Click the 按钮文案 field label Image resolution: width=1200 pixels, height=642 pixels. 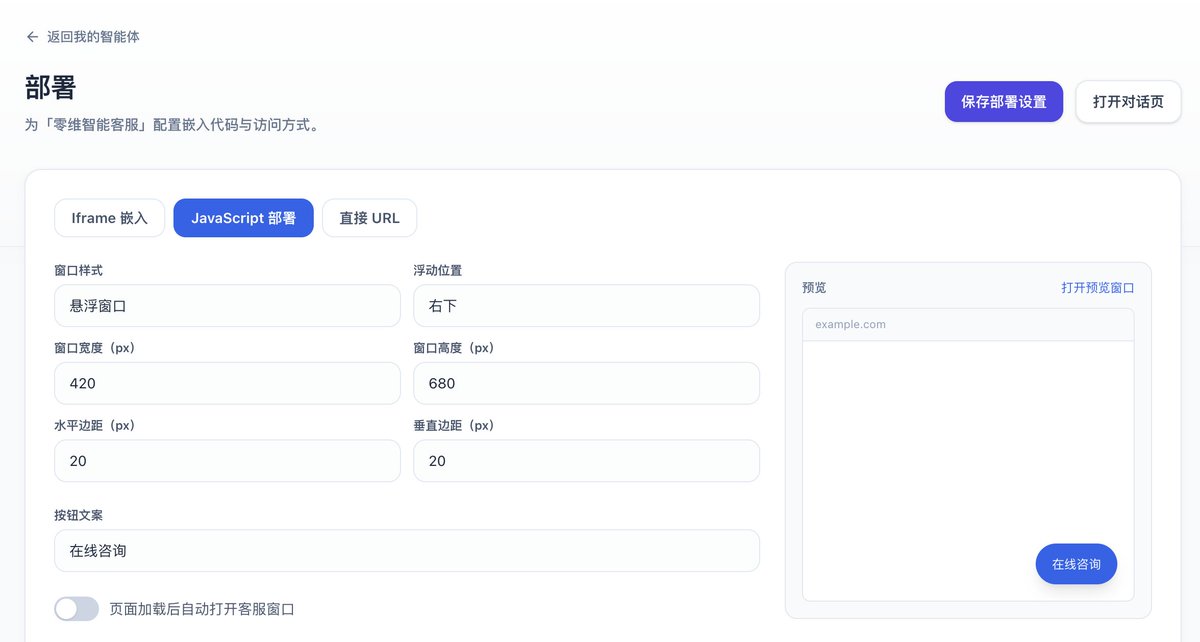(78, 516)
